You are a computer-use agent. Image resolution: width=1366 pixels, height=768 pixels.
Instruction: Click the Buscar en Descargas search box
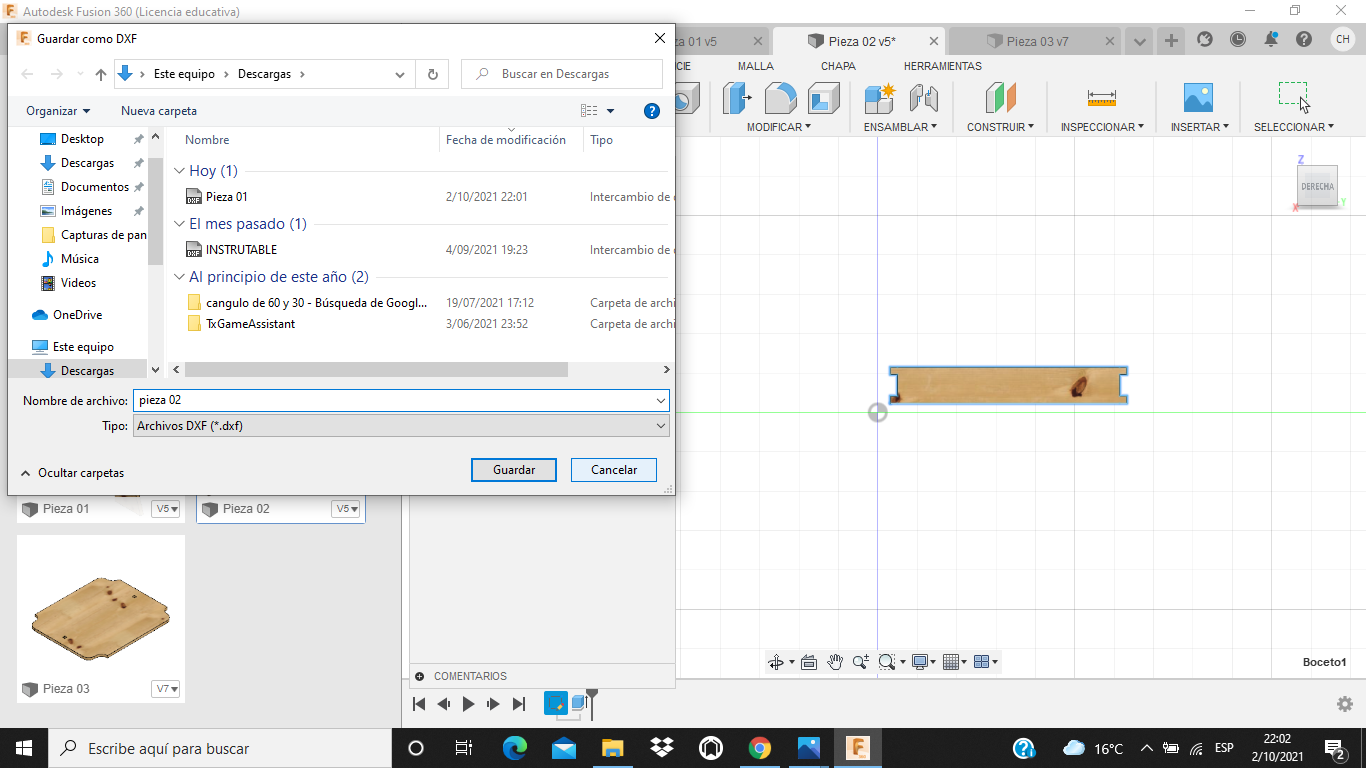coord(562,74)
